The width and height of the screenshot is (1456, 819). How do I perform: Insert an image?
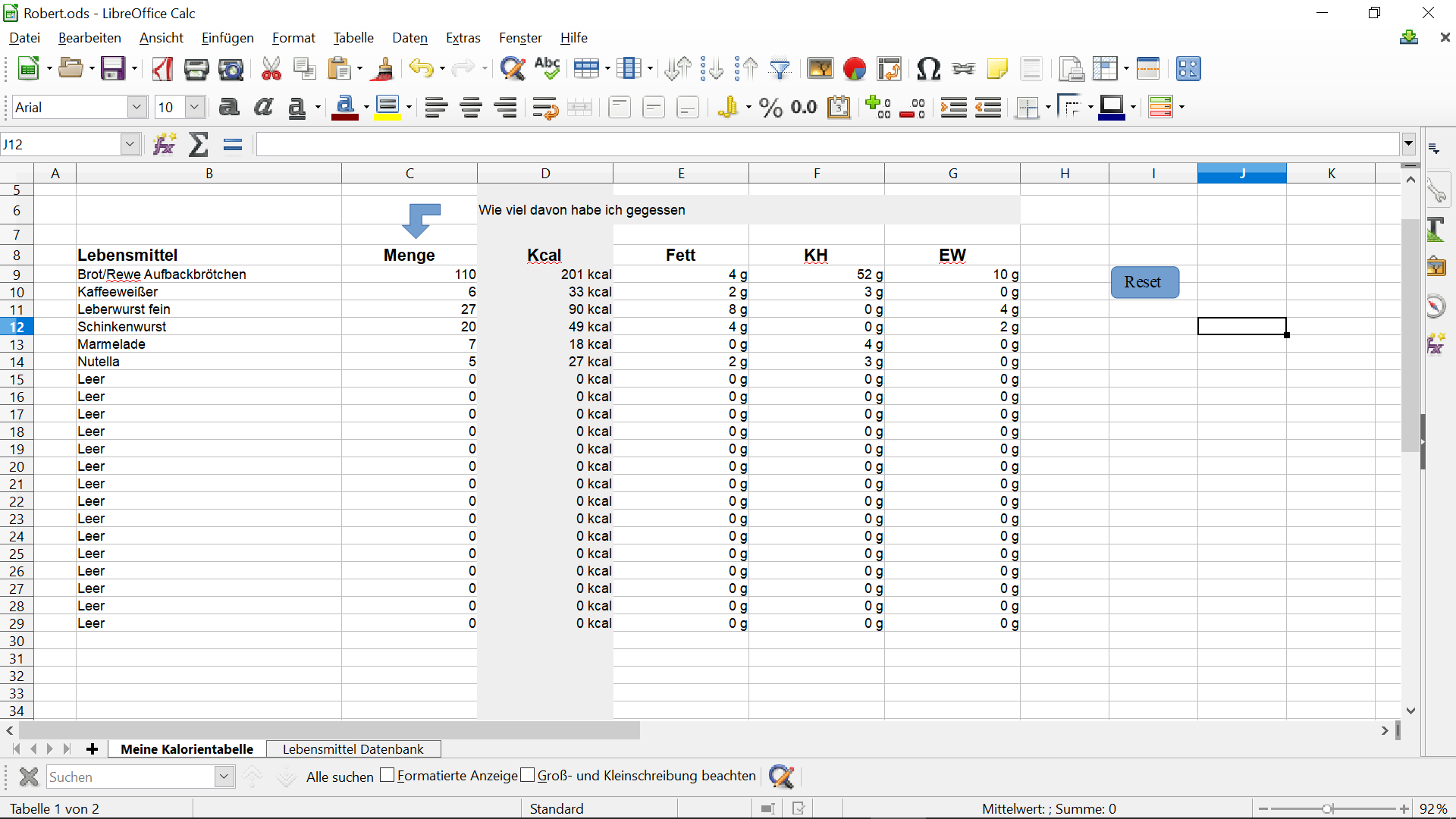coord(821,69)
